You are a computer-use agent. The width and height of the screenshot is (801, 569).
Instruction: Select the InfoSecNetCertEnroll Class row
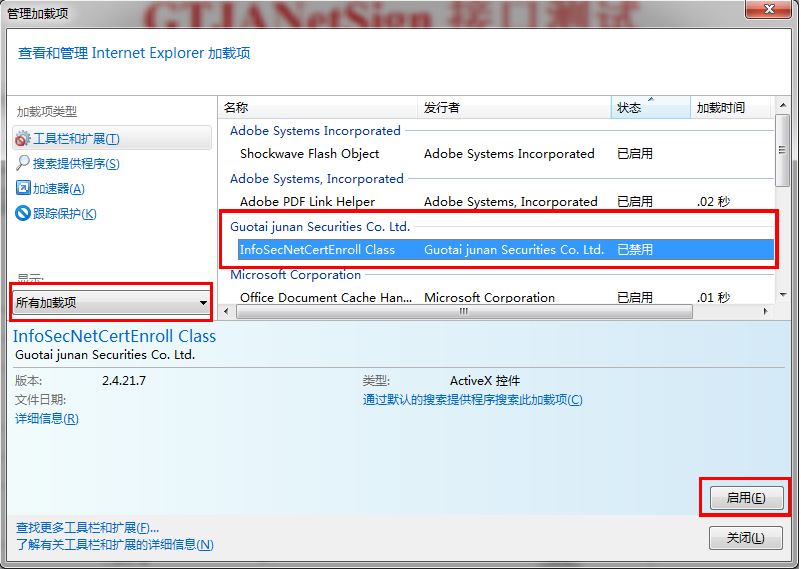tap(506, 250)
